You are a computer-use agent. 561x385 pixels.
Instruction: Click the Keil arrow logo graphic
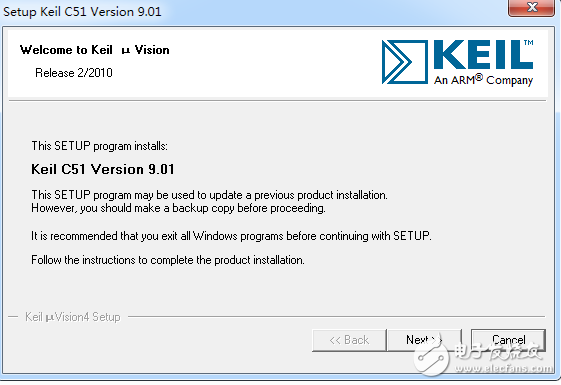[405, 62]
